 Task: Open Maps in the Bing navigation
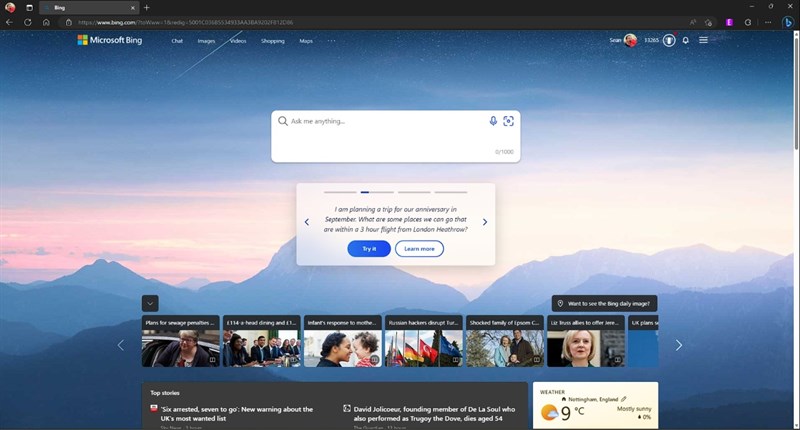point(306,41)
